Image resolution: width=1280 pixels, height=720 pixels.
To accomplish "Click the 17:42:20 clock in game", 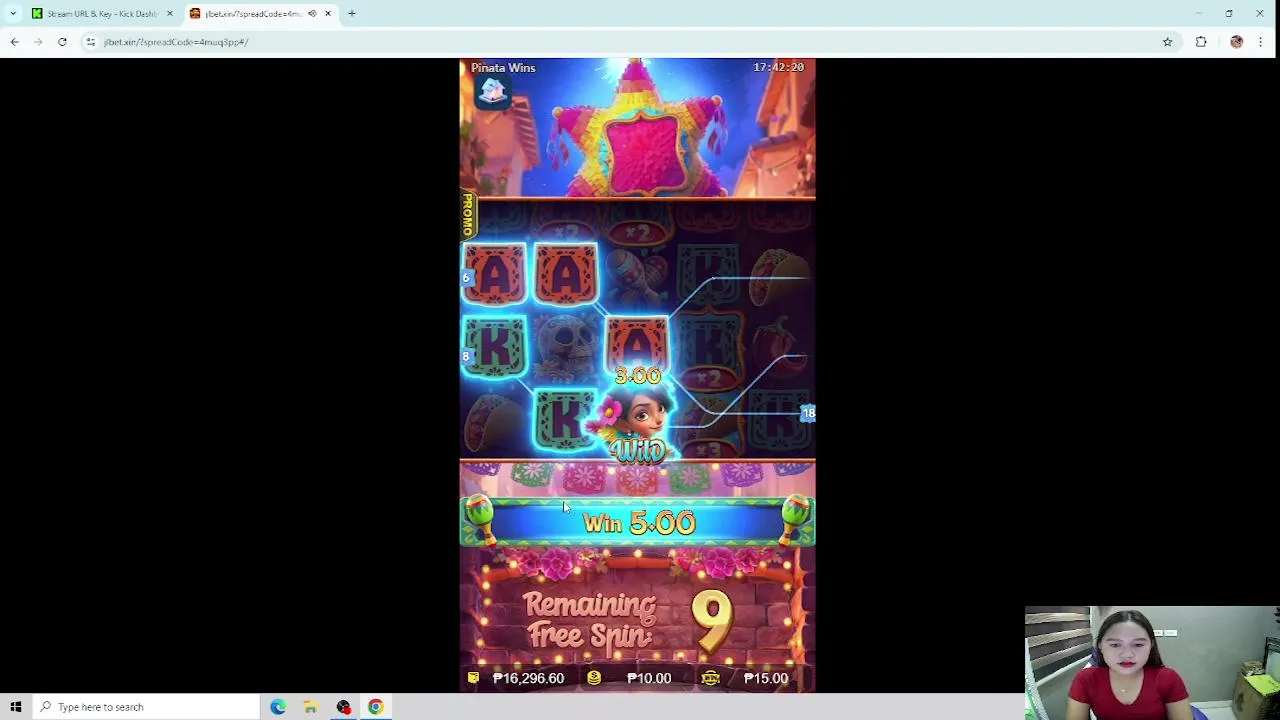I will point(778,67).
